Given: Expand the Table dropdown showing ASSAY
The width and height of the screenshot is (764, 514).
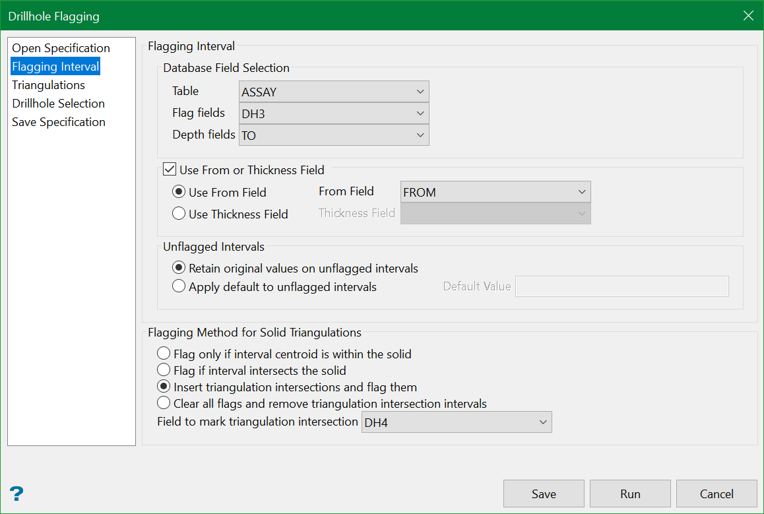Looking at the screenshot, I should tap(334, 92).
